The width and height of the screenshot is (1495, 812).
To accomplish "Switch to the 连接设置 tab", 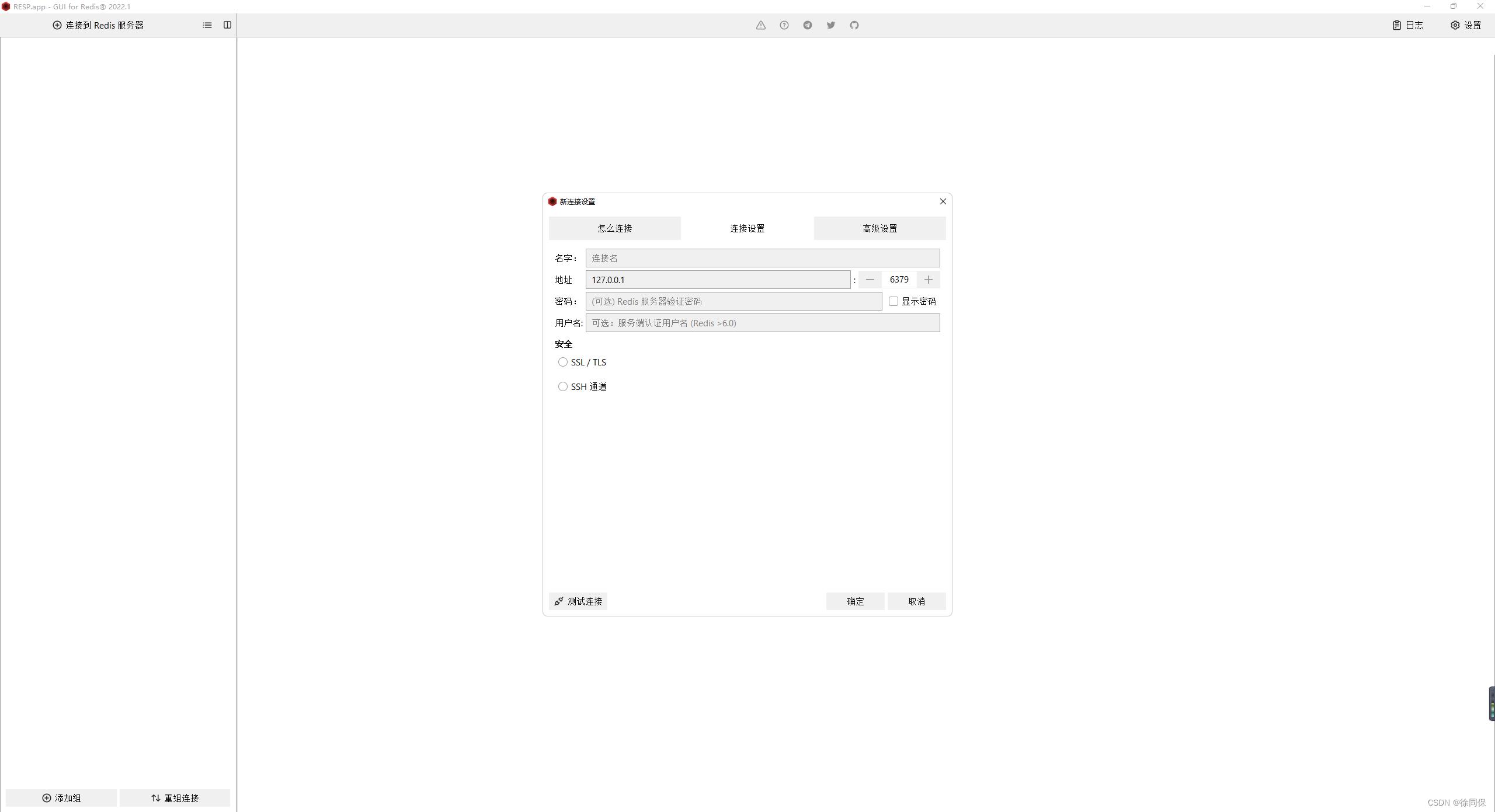I will point(747,228).
